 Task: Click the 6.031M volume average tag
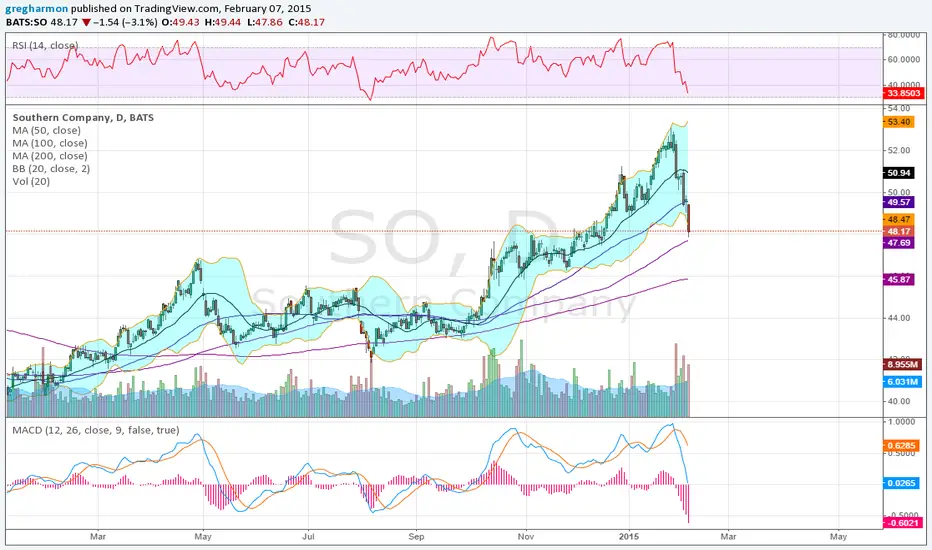[902, 382]
